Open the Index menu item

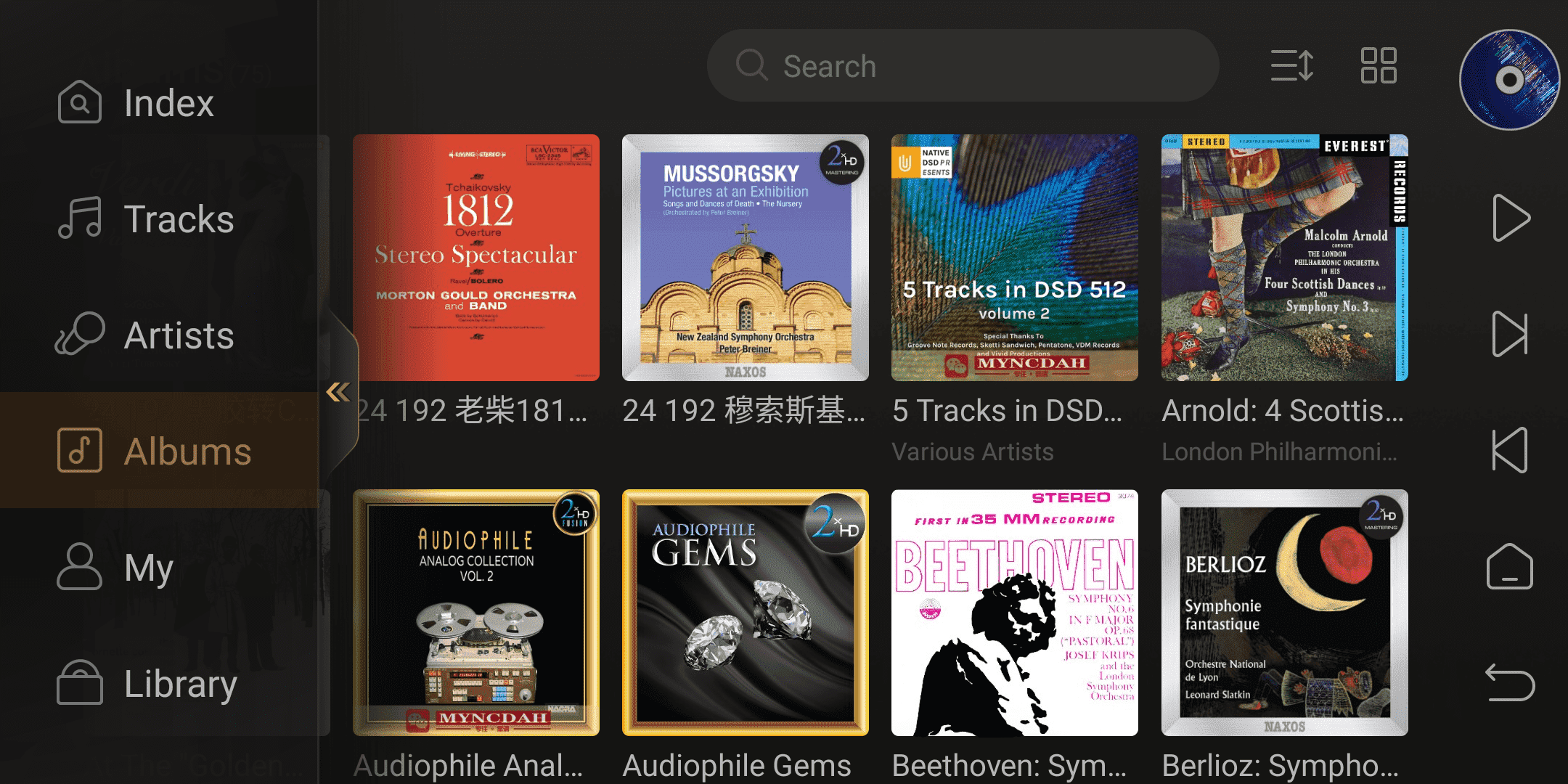tap(158, 102)
